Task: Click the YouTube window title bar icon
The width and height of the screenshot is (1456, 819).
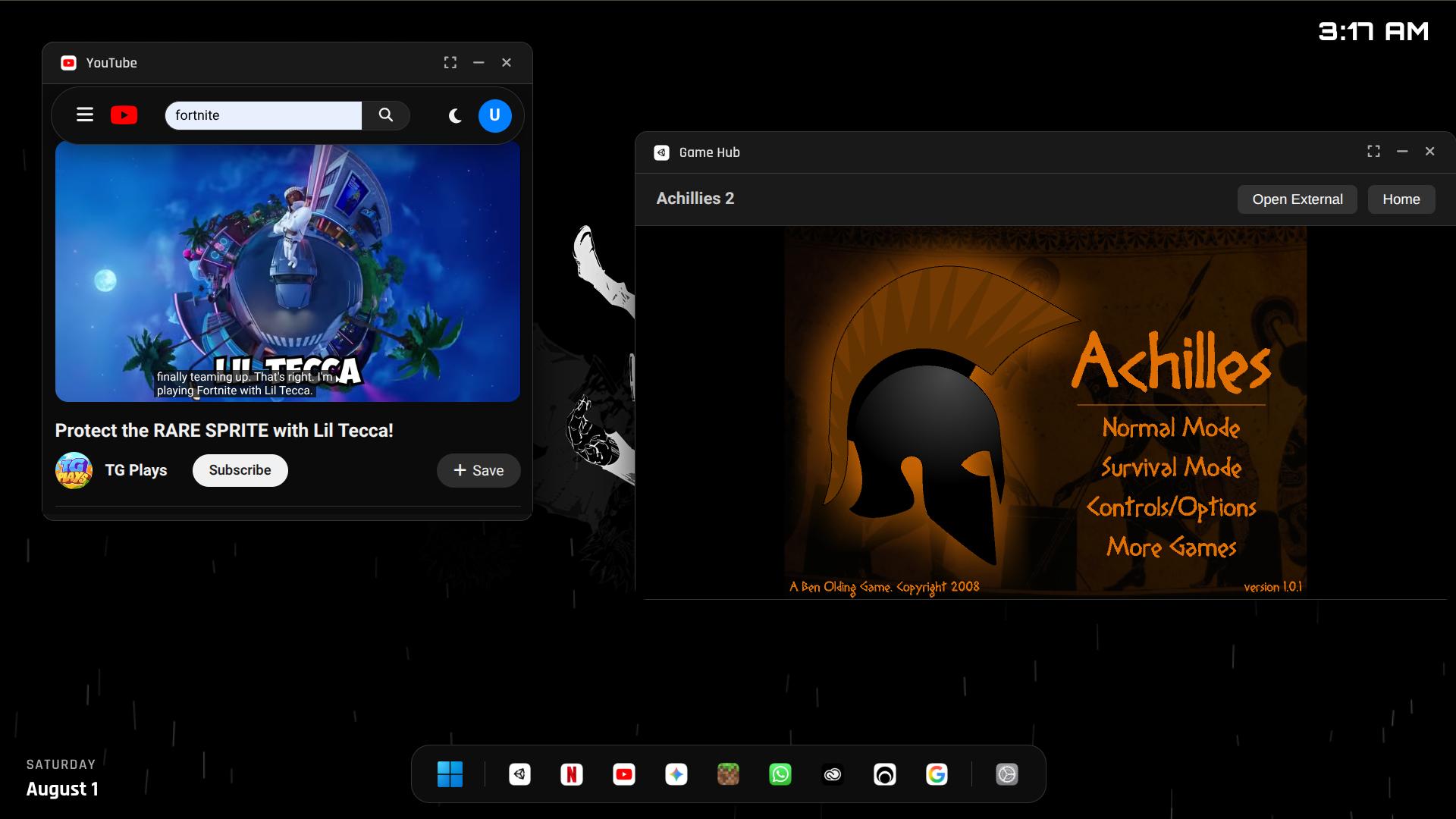Action: 68,63
